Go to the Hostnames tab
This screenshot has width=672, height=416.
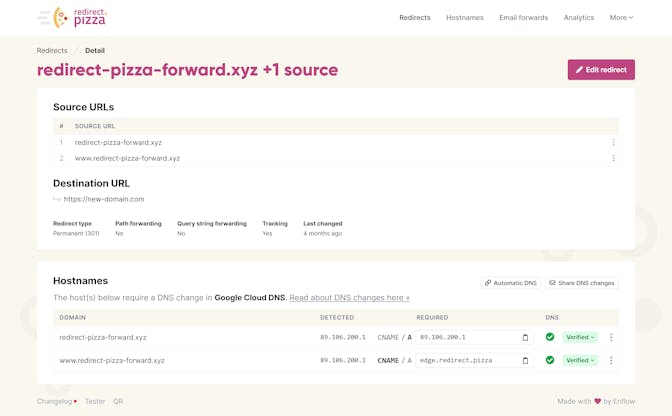pos(464,17)
